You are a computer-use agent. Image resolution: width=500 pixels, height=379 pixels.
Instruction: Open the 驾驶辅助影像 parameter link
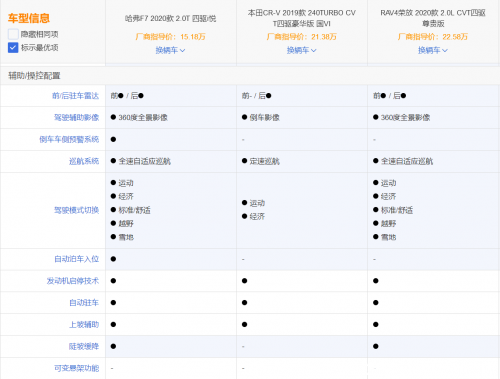pos(76,118)
